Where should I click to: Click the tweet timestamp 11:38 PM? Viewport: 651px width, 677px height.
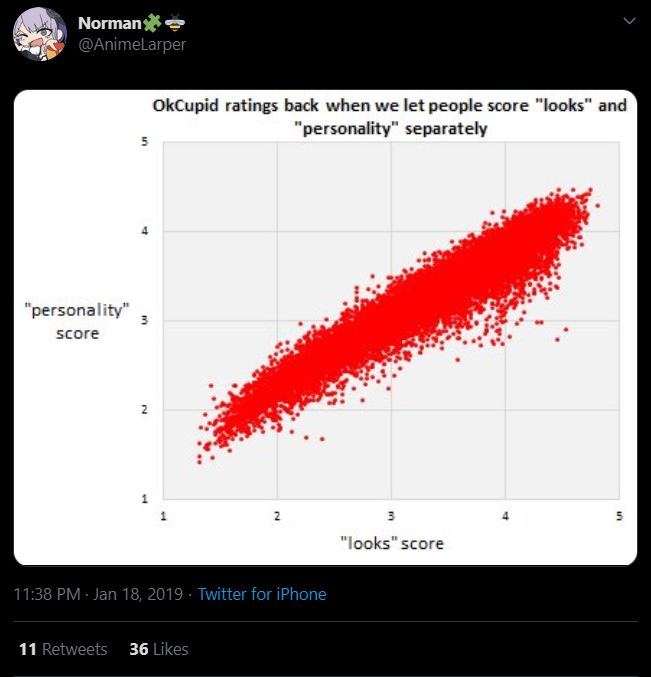tap(47, 594)
